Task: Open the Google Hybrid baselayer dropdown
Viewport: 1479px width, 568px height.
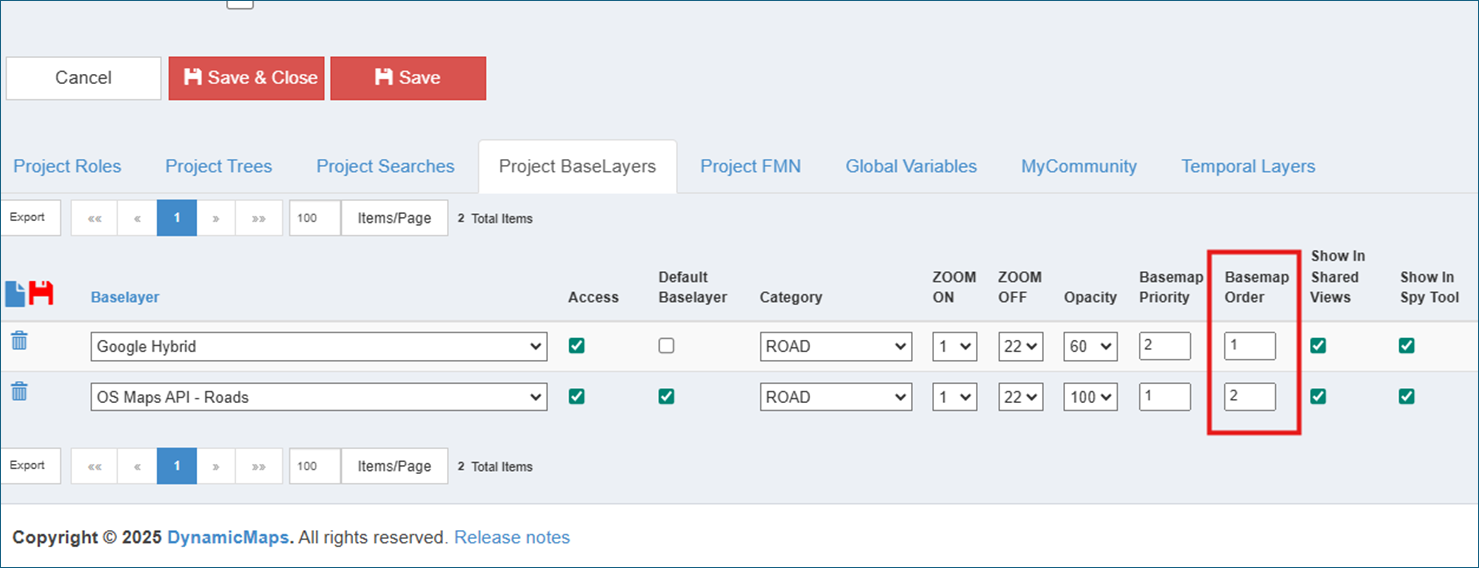Action: coord(319,347)
